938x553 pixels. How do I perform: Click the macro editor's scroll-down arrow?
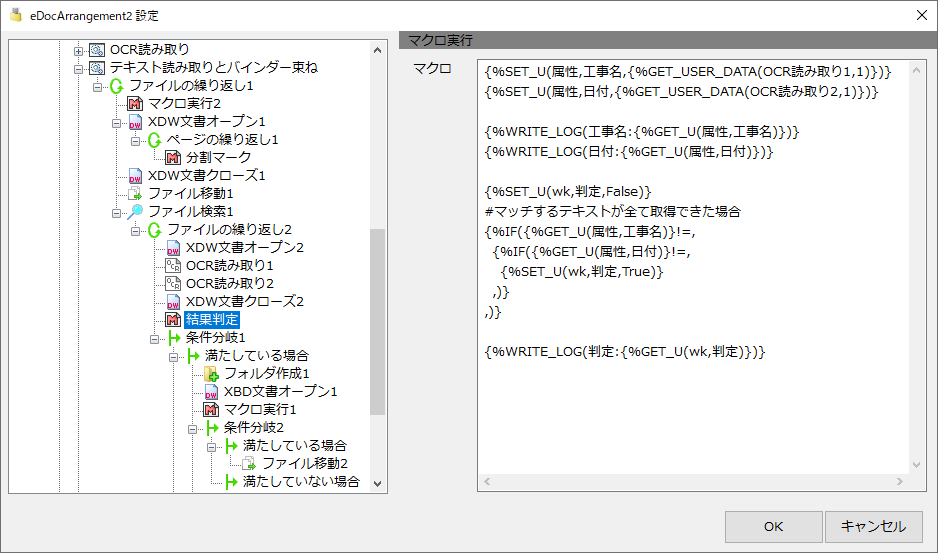[917, 465]
